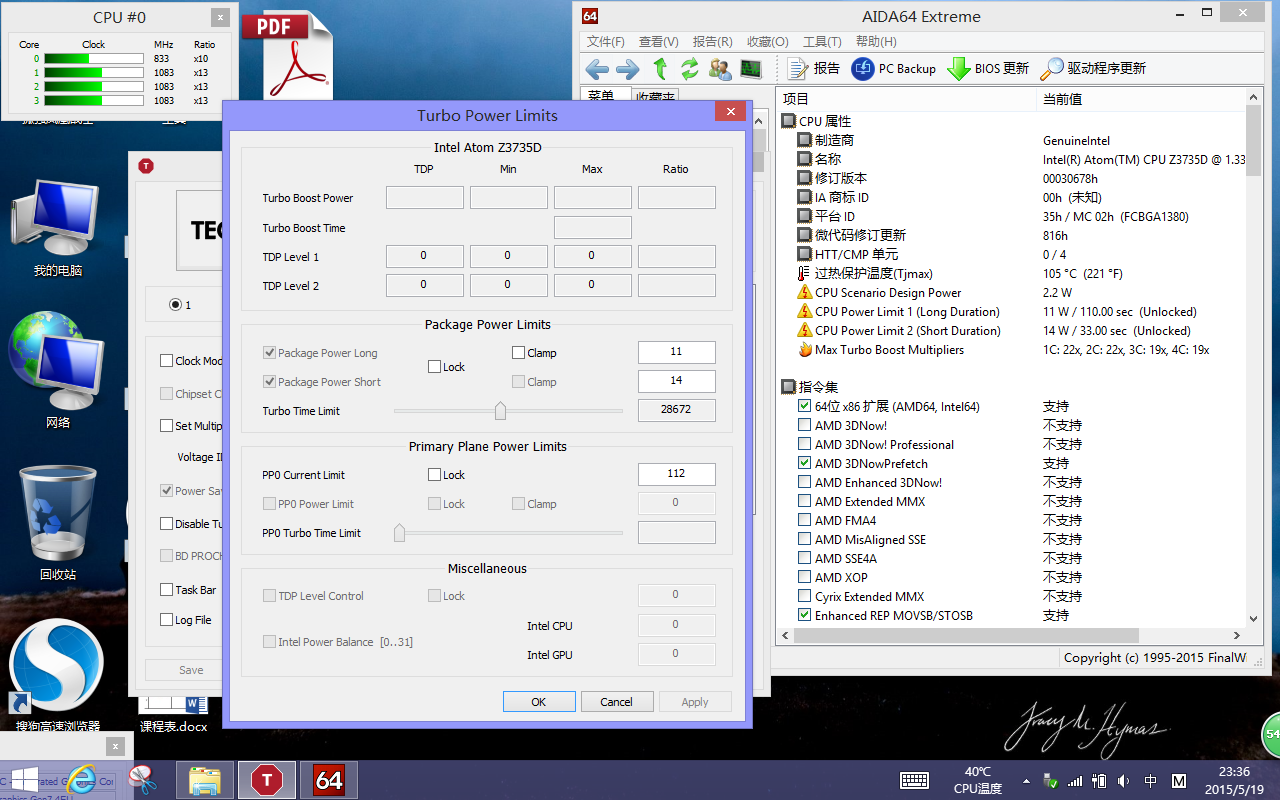Refresh the AIDA64 page with green arrows
The height and width of the screenshot is (800, 1280).
tap(690, 69)
